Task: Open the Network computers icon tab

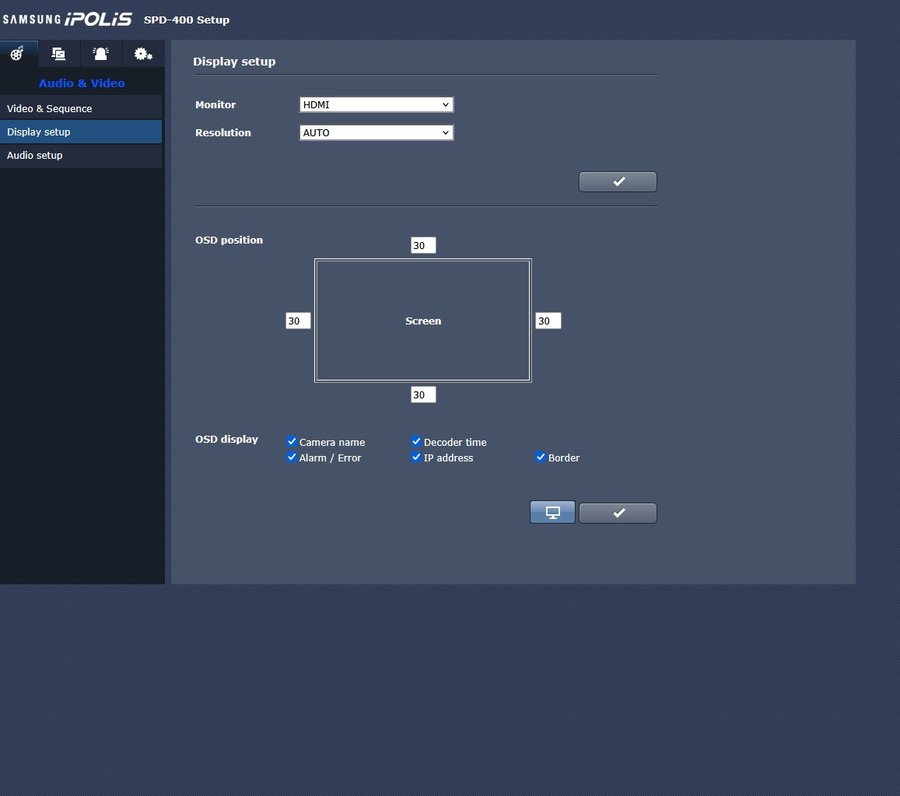Action: pos(59,54)
